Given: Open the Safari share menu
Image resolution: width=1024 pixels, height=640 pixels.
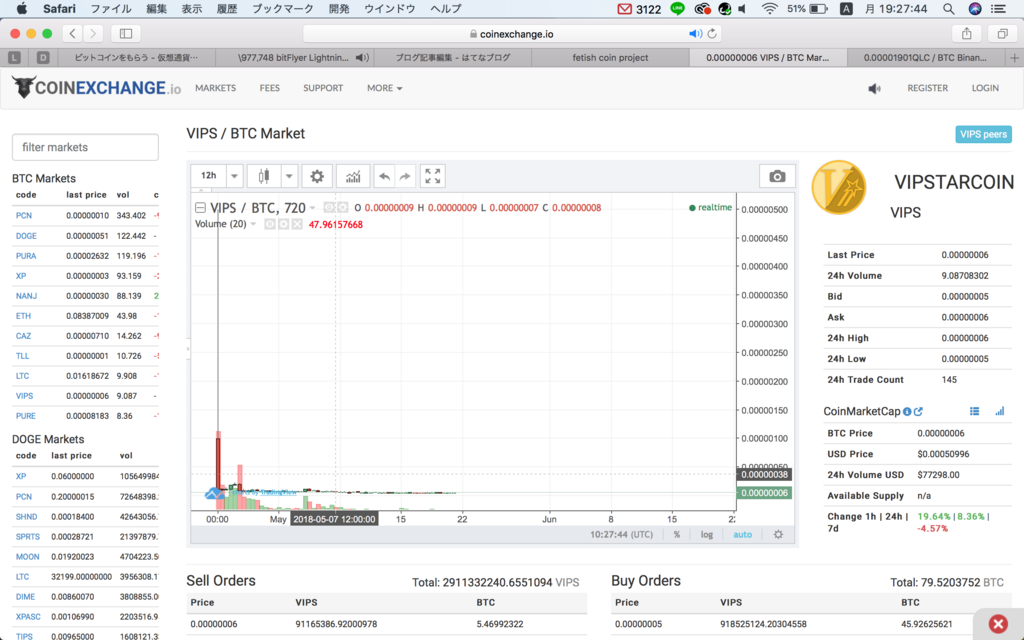Looking at the screenshot, I should click(967, 33).
